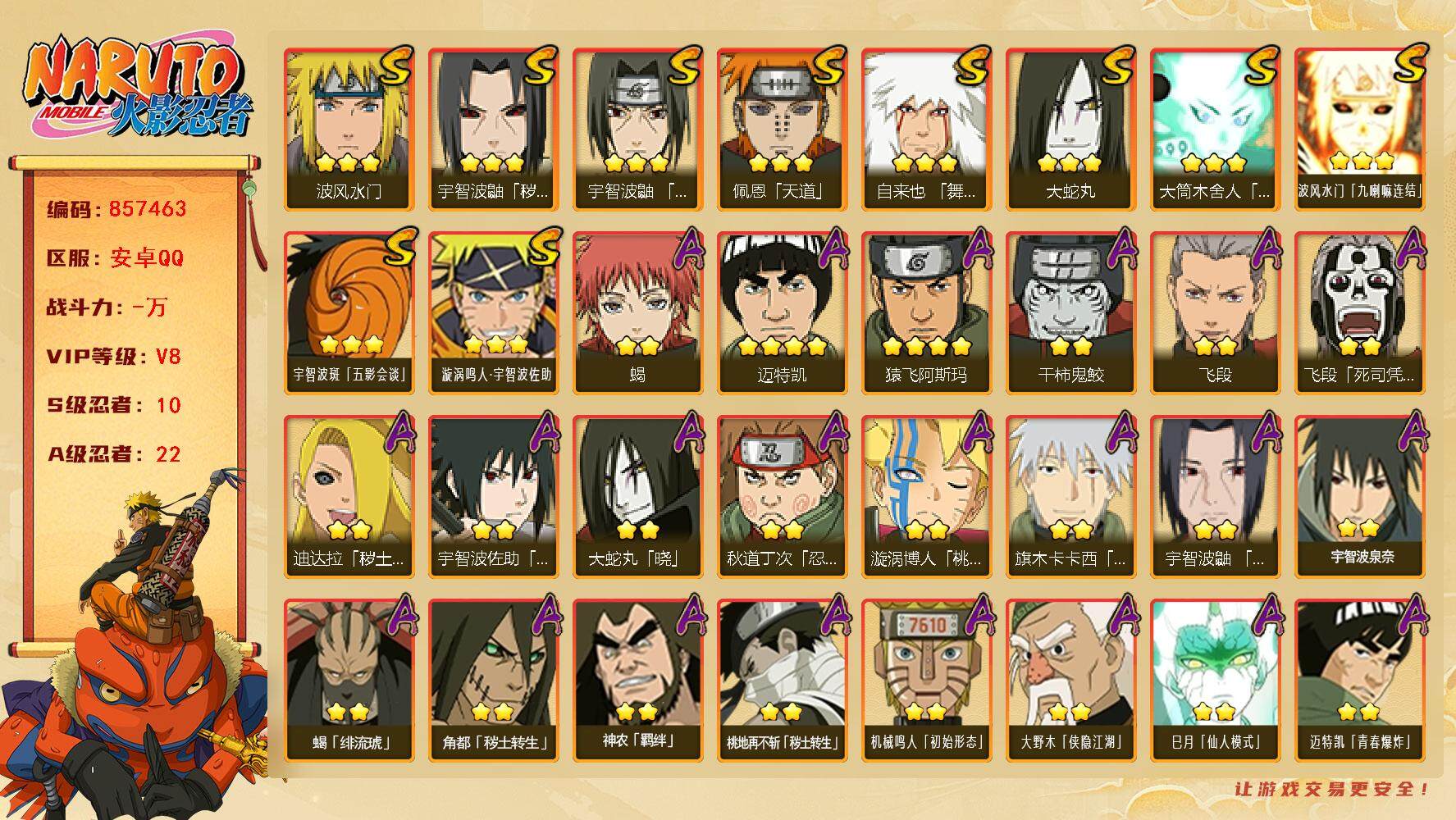This screenshot has height=820, width=1456.
Task: Choose the 大蛇丸 S-rank card
Action: [x=1071, y=130]
